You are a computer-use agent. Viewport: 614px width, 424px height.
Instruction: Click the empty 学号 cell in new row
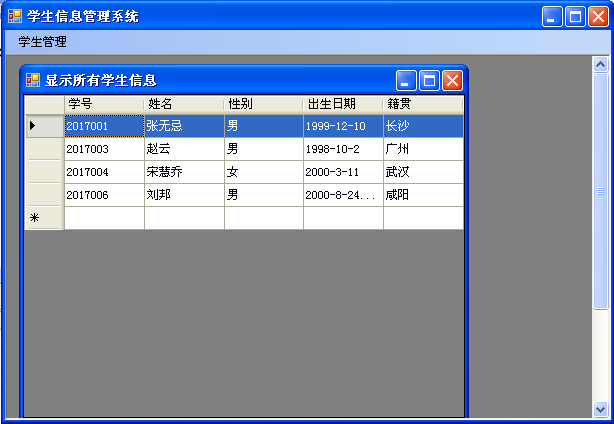(104, 218)
